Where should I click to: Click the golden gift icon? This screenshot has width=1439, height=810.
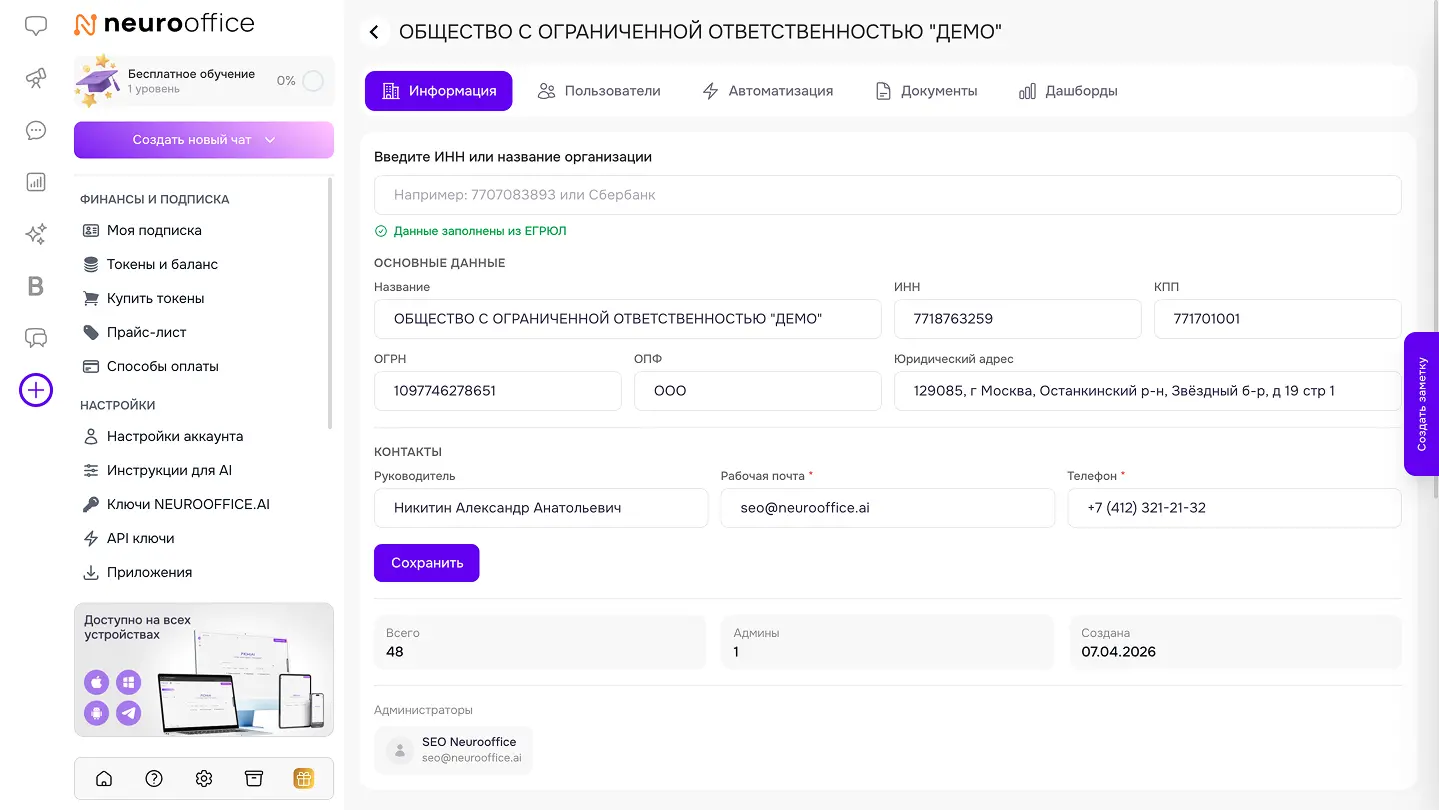(304, 778)
